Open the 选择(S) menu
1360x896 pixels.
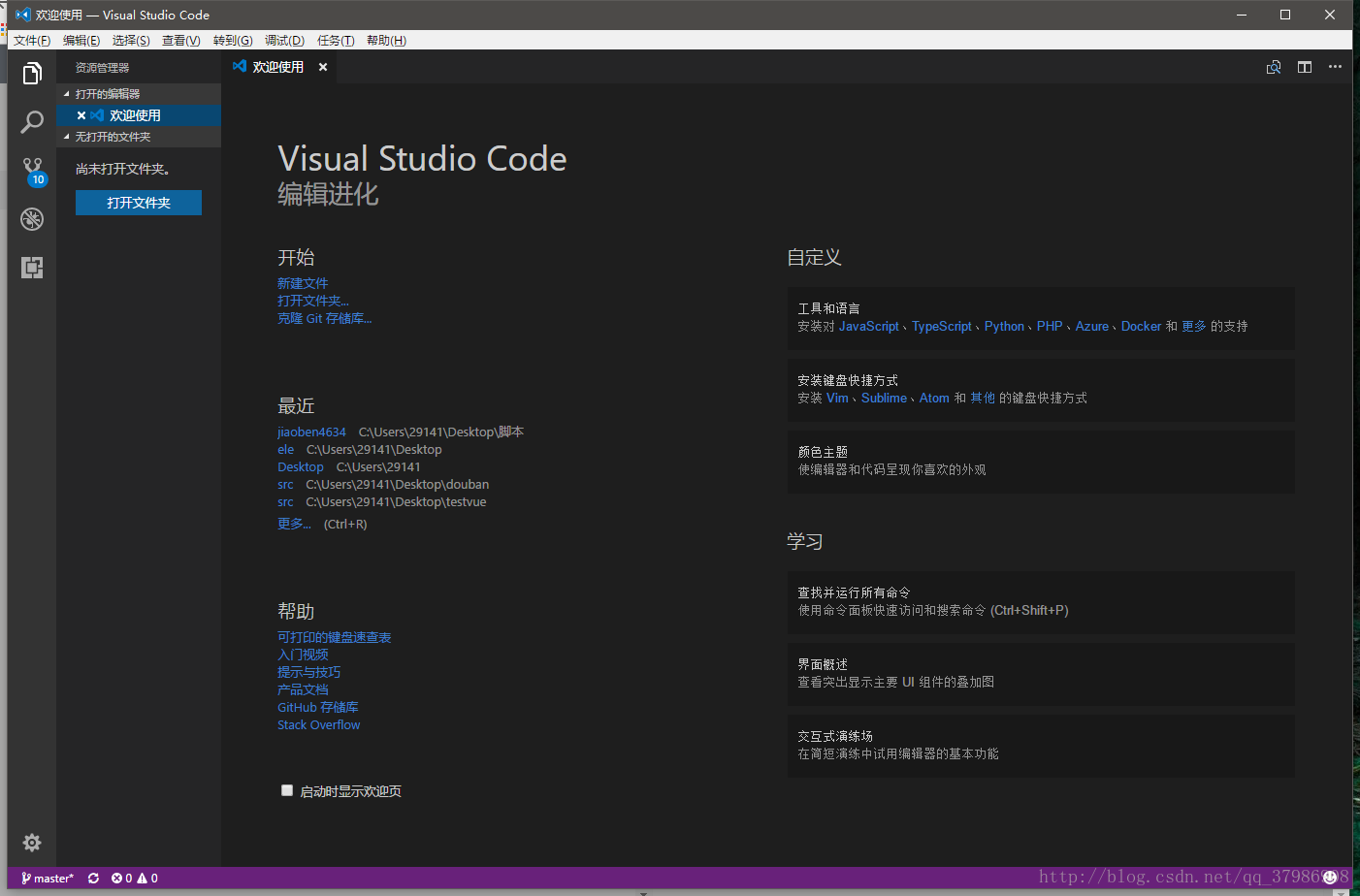[131, 41]
